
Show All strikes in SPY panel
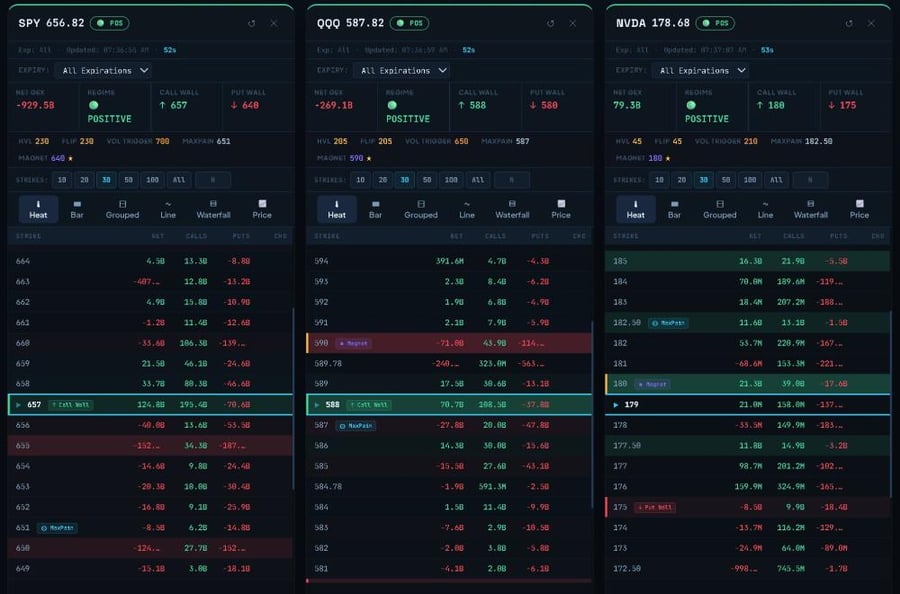pos(179,180)
